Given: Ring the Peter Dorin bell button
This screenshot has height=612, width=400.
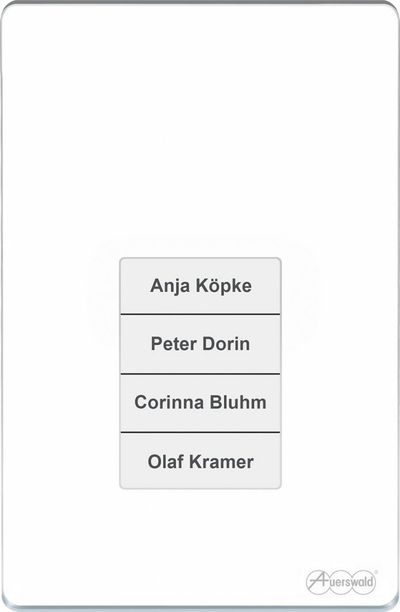Looking at the screenshot, I should (200, 344).
